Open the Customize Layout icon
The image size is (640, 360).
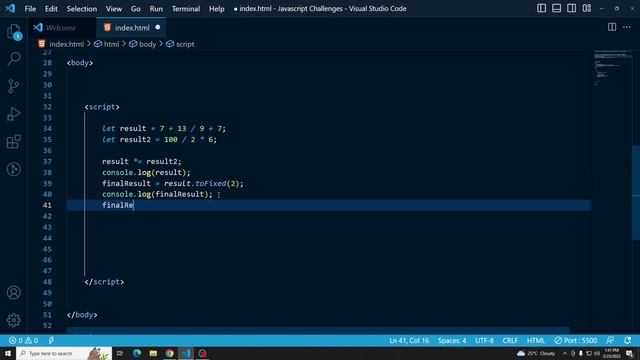point(587,8)
